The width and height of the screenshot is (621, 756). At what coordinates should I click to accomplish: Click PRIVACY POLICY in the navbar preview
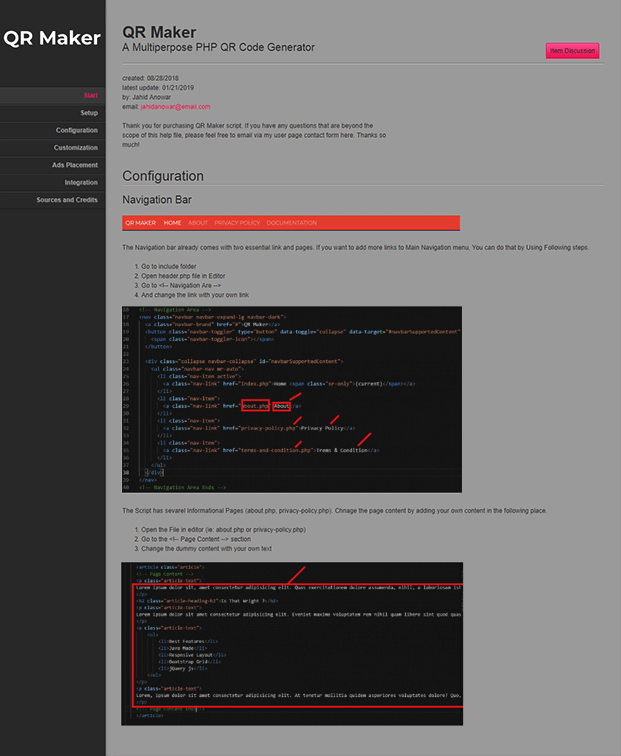point(237,223)
